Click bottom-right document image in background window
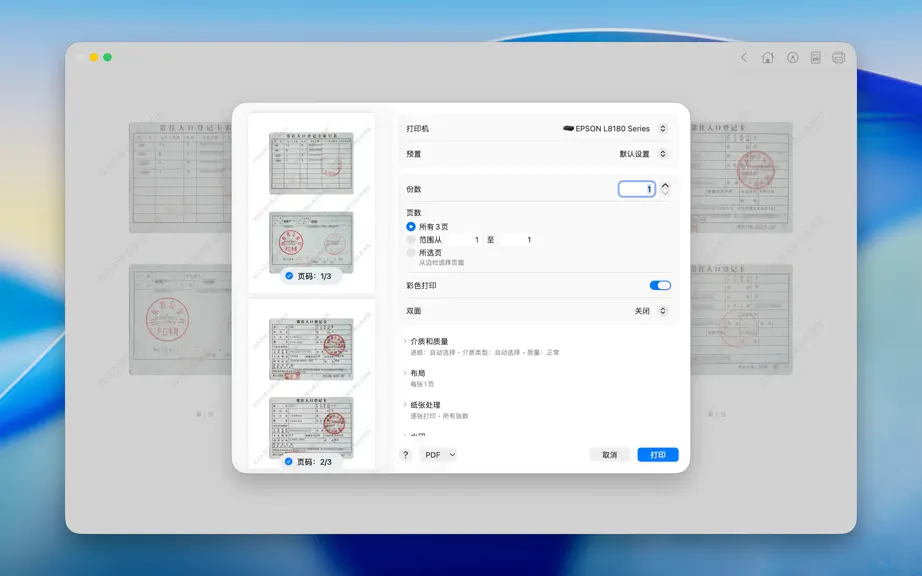Image resolution: width=922 pixels, height=576 pixels. 741,319
